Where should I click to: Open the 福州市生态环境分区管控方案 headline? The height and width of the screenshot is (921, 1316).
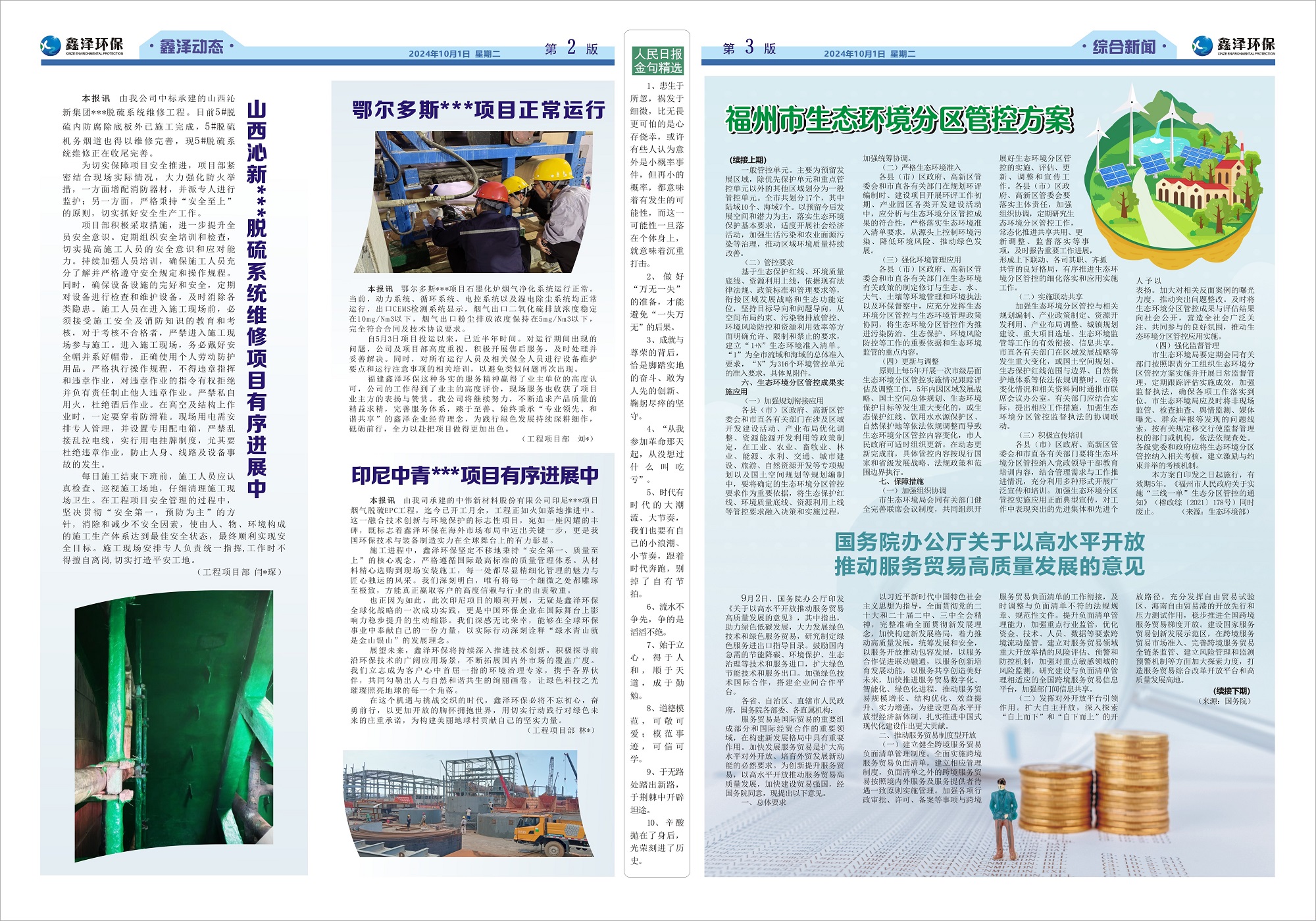tap(899, 120)
